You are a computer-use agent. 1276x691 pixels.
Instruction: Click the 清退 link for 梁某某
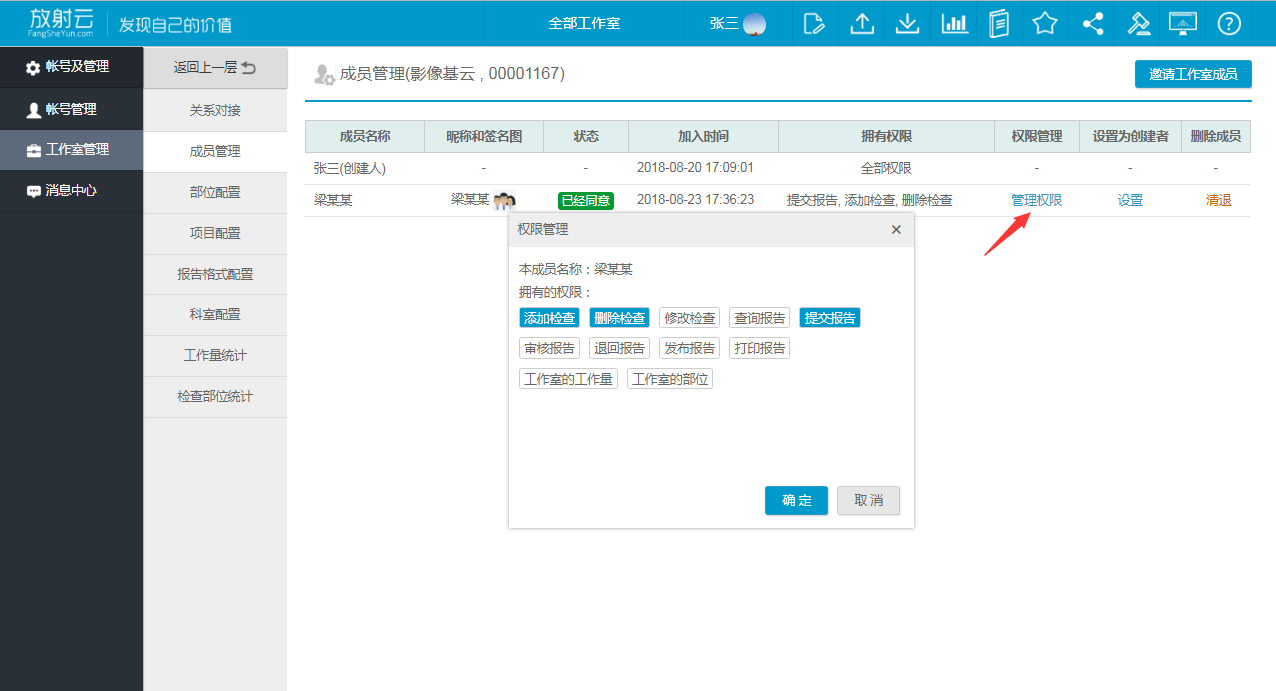click(x=1218, y=200)
